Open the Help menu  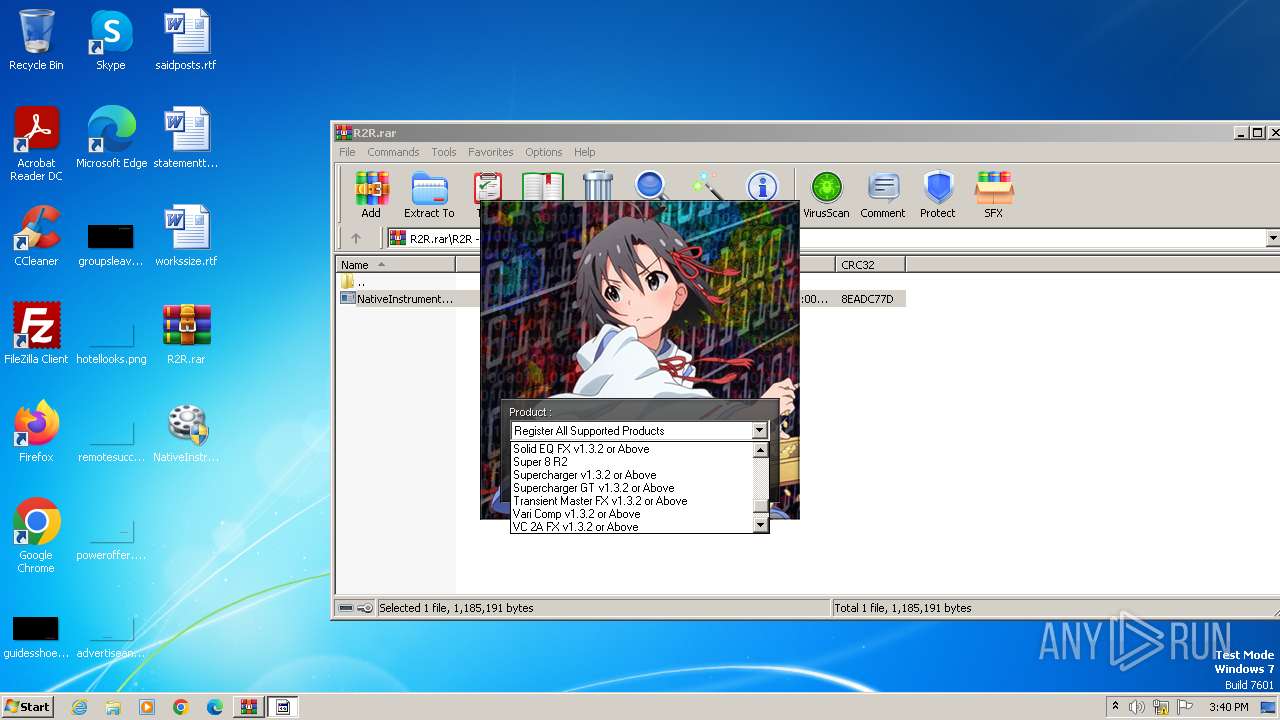[x=585, y=152]
